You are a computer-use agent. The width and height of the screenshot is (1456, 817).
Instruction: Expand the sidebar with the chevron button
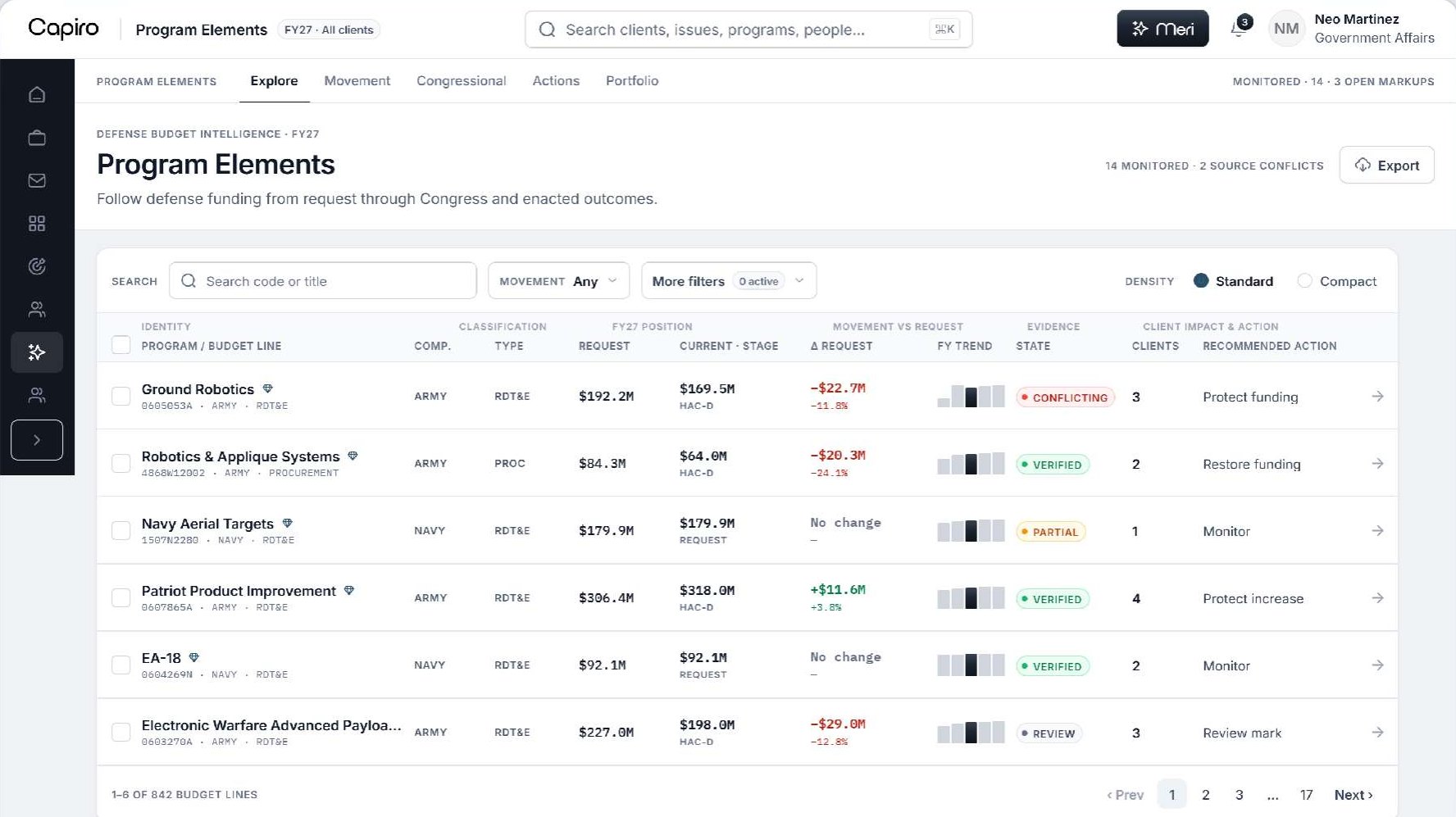coord(37,440)
